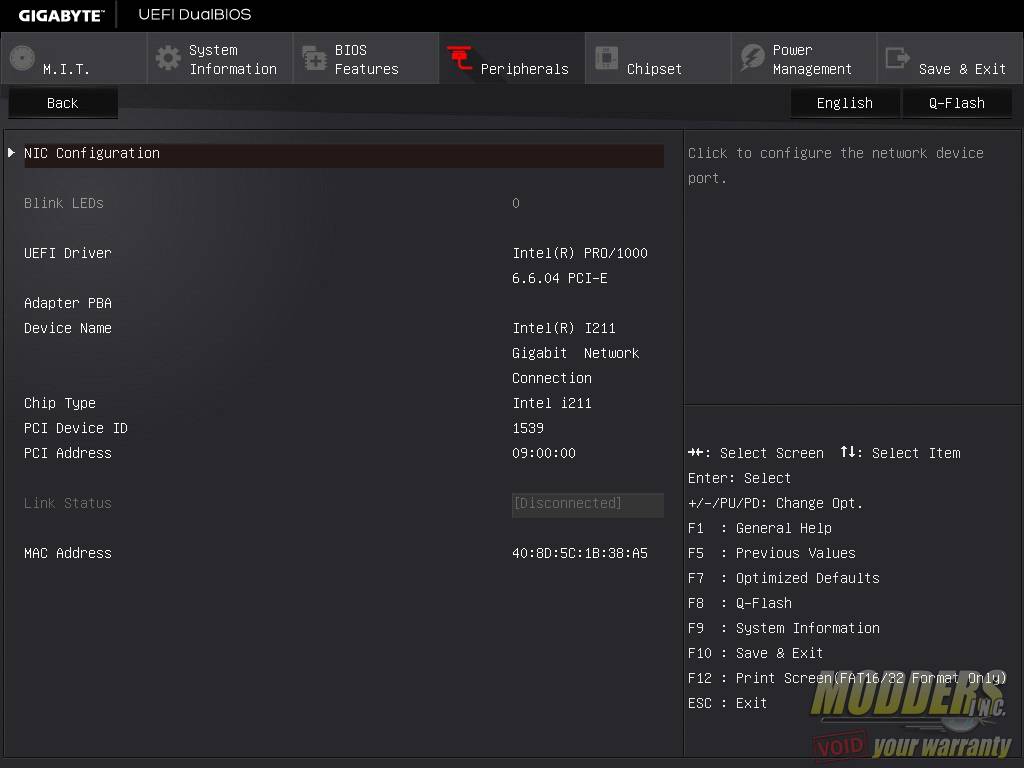Expand the NIC Configuration arrow

pyautogui.click(x=11, y=153)
